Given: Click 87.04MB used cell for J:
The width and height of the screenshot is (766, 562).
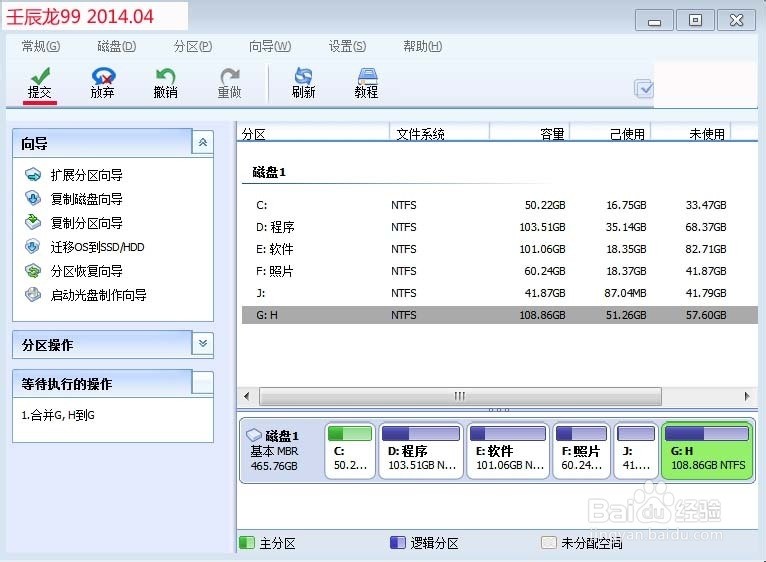Looking at the screenshot, I should [x=625, y=293].
